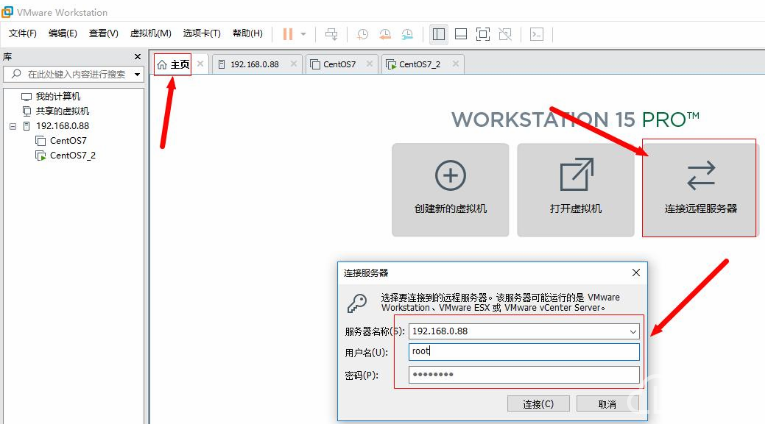
Task: Select 我的计算机 in the library tree
Action: click(x=58, y=96)
